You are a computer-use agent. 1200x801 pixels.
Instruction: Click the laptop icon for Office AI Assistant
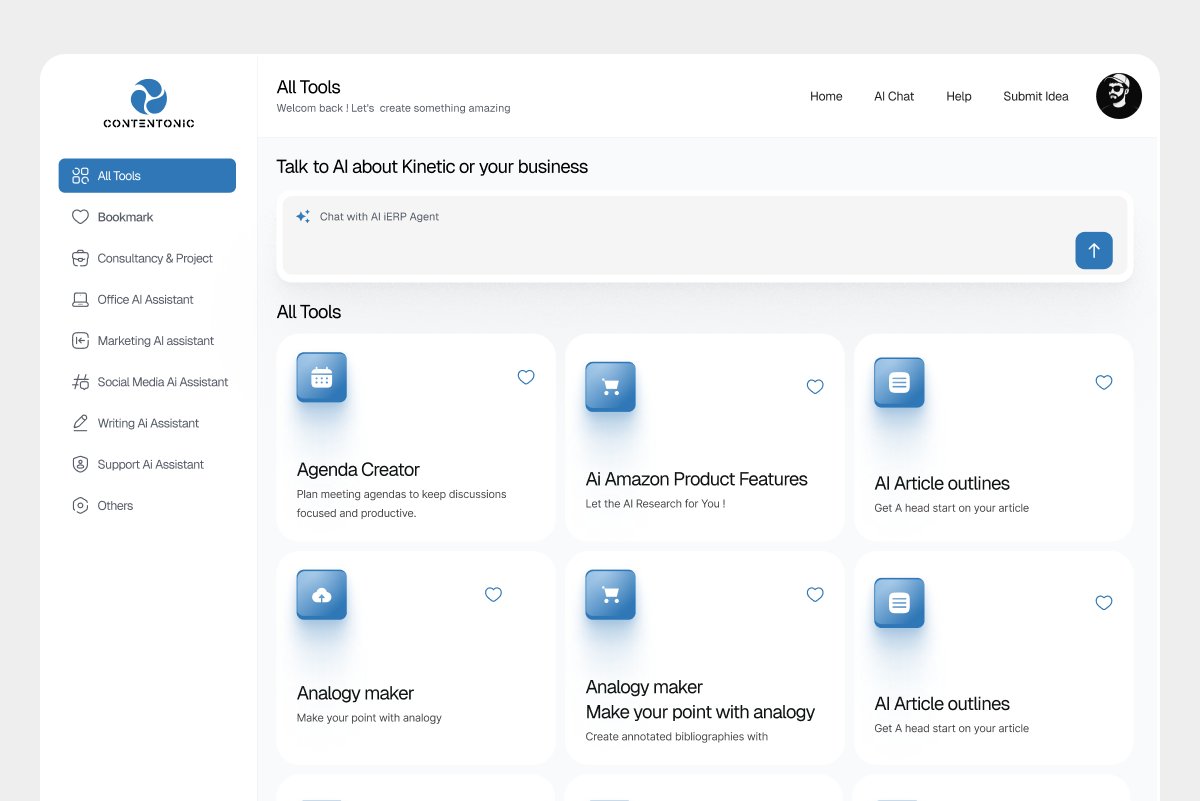(81, 299)
